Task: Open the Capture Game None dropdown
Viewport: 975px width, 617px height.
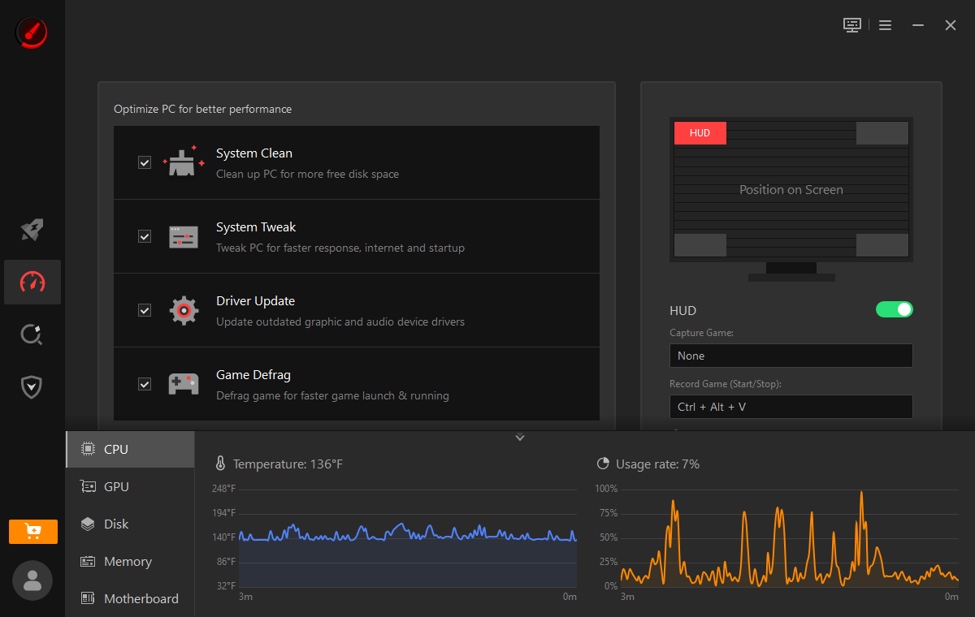Action: pos(791,356)
